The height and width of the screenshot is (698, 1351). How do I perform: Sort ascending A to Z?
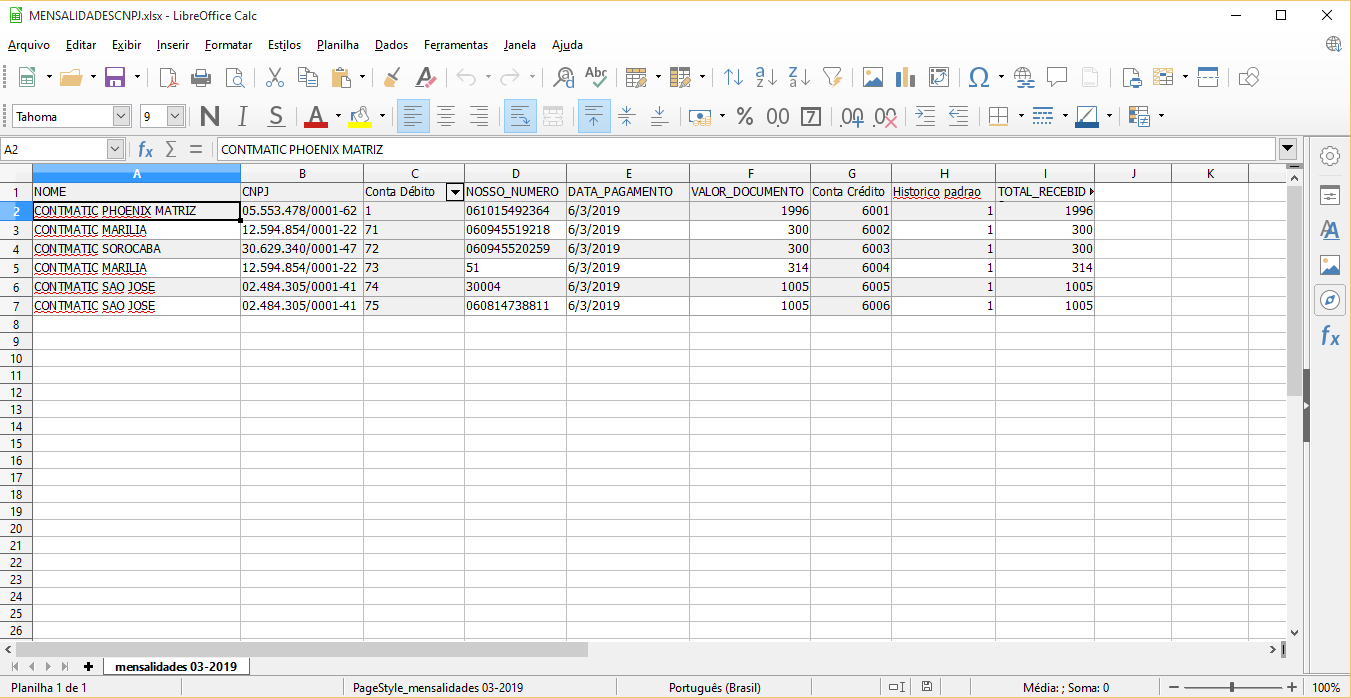pos(767,77)
